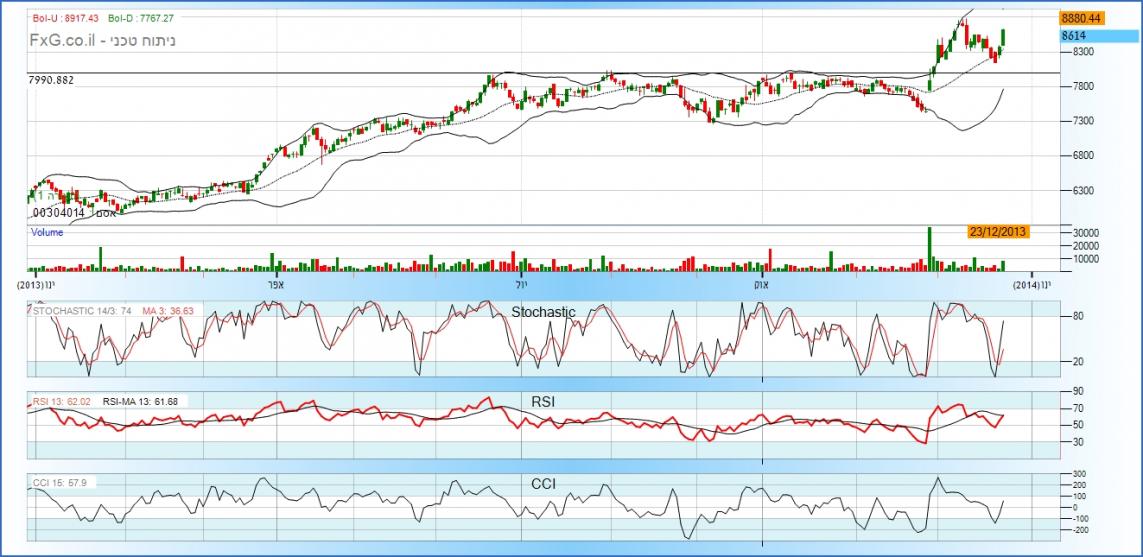1143x557 pixels.
Task: Select the STOCHASTIC 14/3 value label
Action: (84, 311)
